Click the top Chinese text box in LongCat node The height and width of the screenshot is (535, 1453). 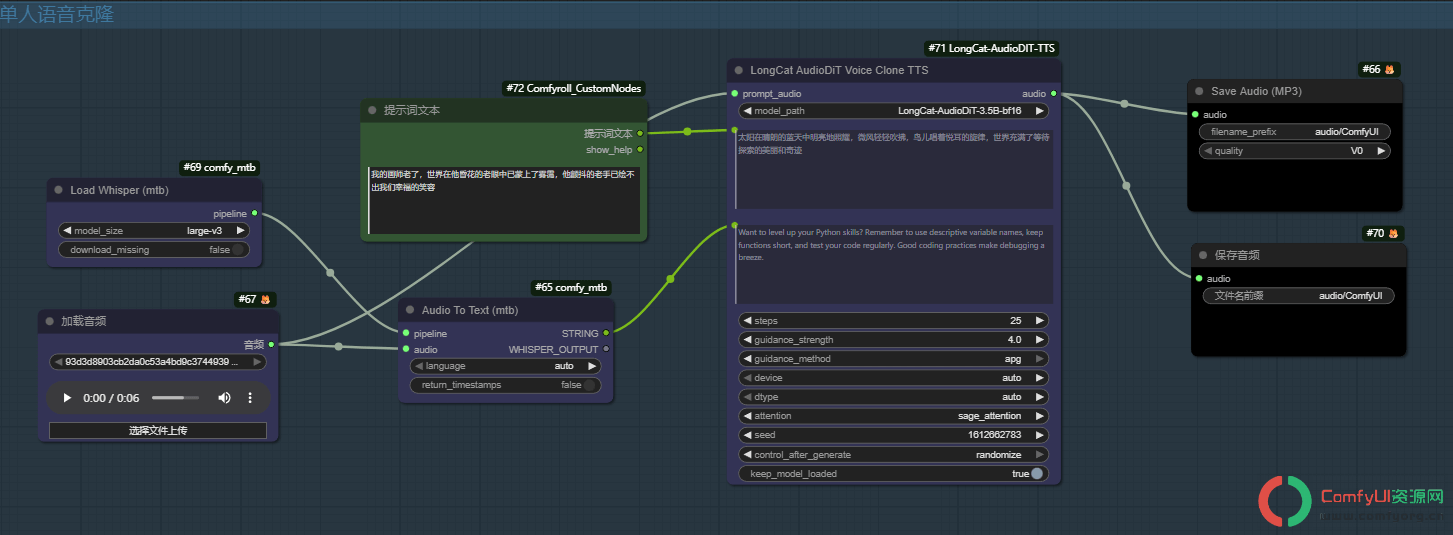(893, 168)
